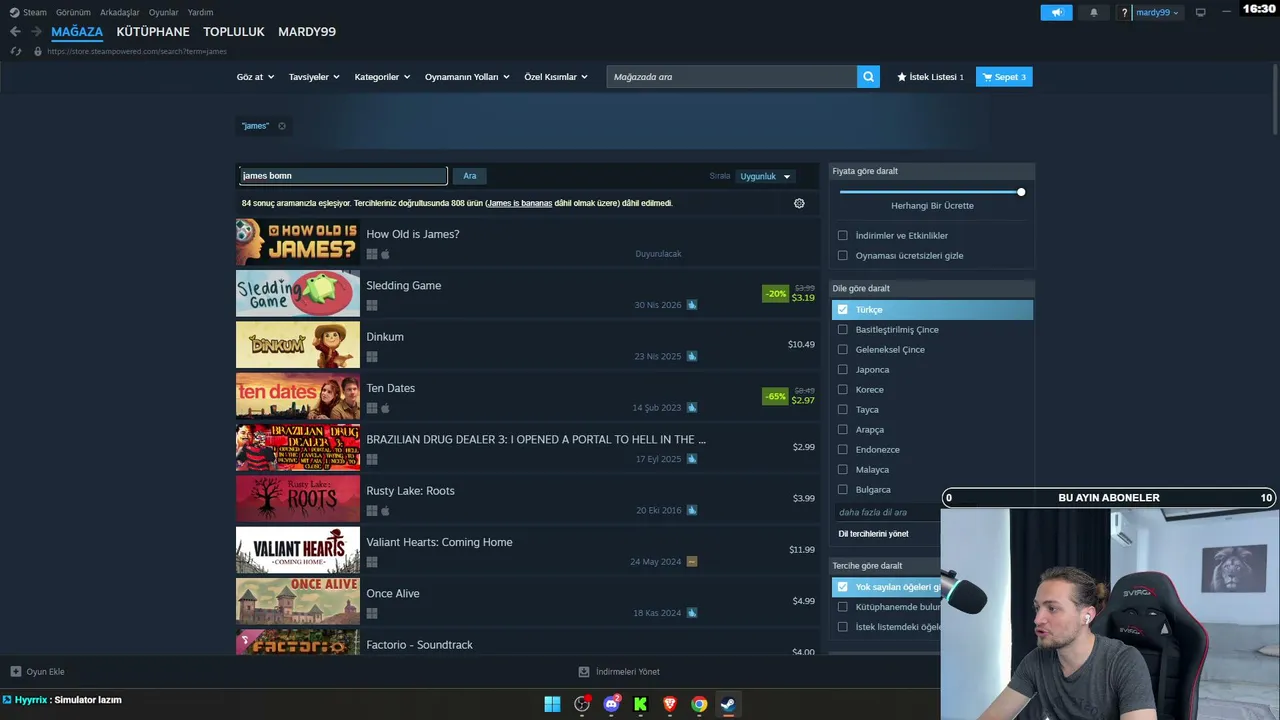Go back with the left arrow
Image resolution: width=1280 pixels, height=720 pixels.
click(x=15, y=32)
